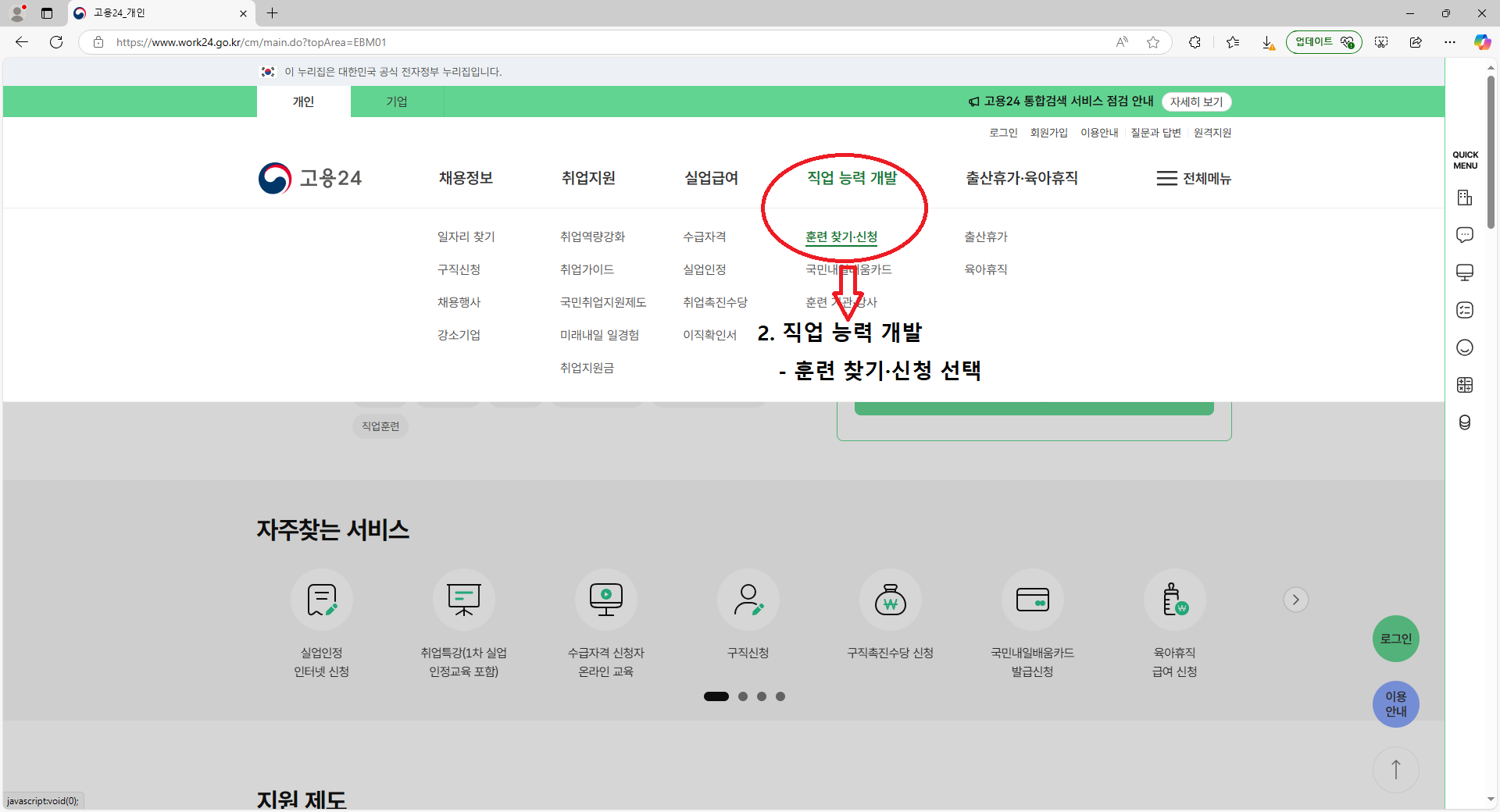Click the chat bubble icon in quick menu
The image size is (1500, 812).
pos(1465,235)
